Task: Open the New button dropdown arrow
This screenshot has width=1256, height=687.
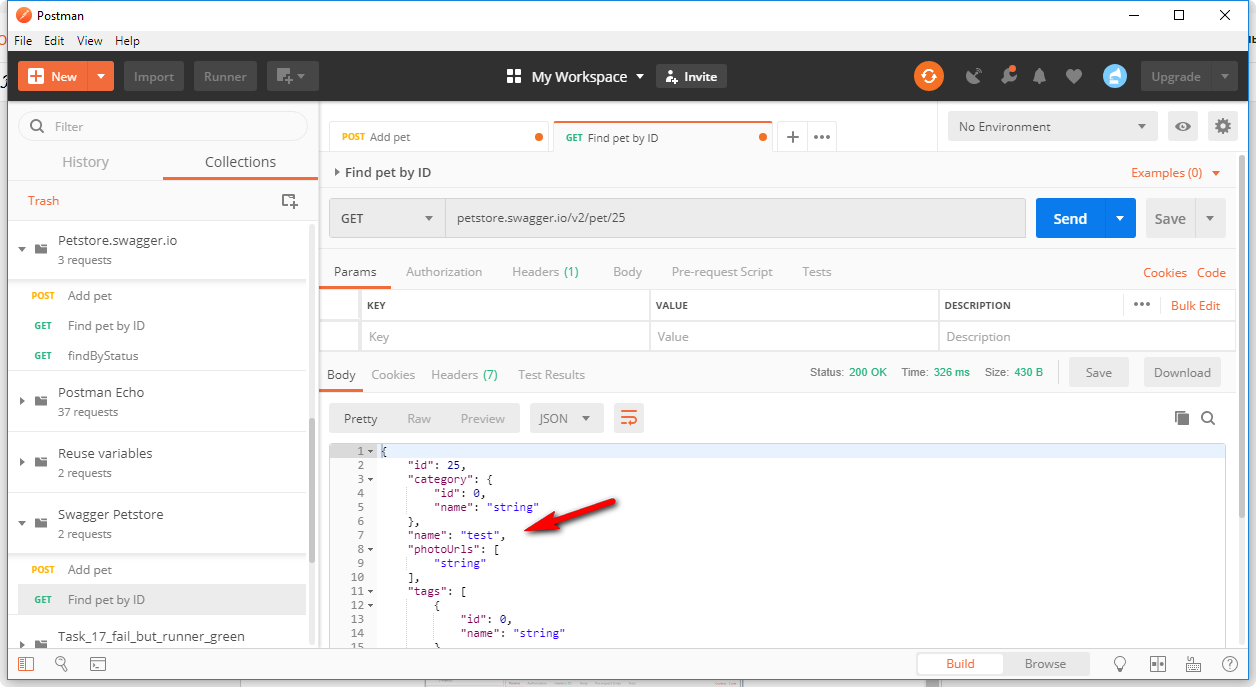Action: click(x=100, y=77)
